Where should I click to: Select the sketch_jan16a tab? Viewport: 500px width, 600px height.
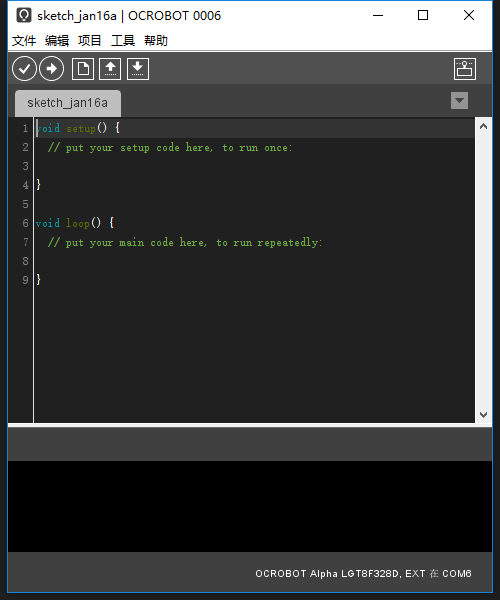(68, 103)
